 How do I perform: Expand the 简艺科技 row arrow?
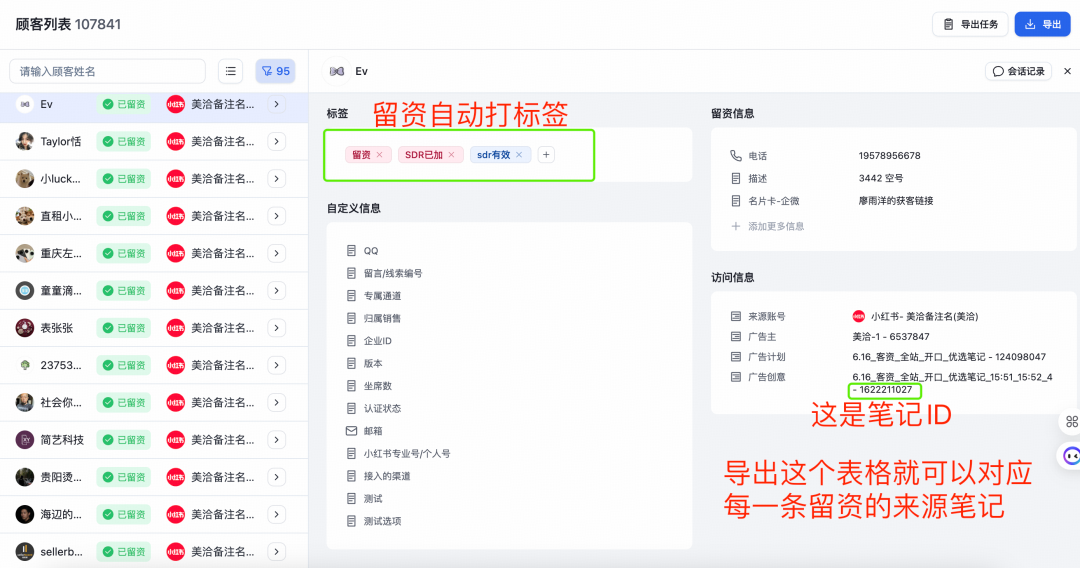click(x=276, y=440)
